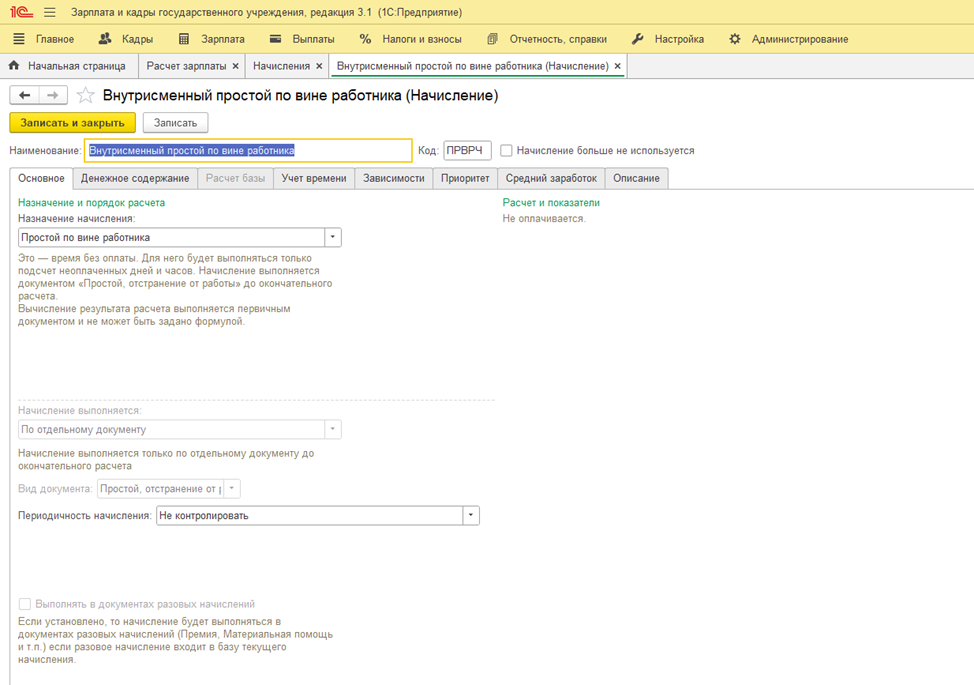This screenshot has width=974, height=685.
Task: Expand Периодичность начисления dropdown arrow
Action: click(x=471, y=515)
